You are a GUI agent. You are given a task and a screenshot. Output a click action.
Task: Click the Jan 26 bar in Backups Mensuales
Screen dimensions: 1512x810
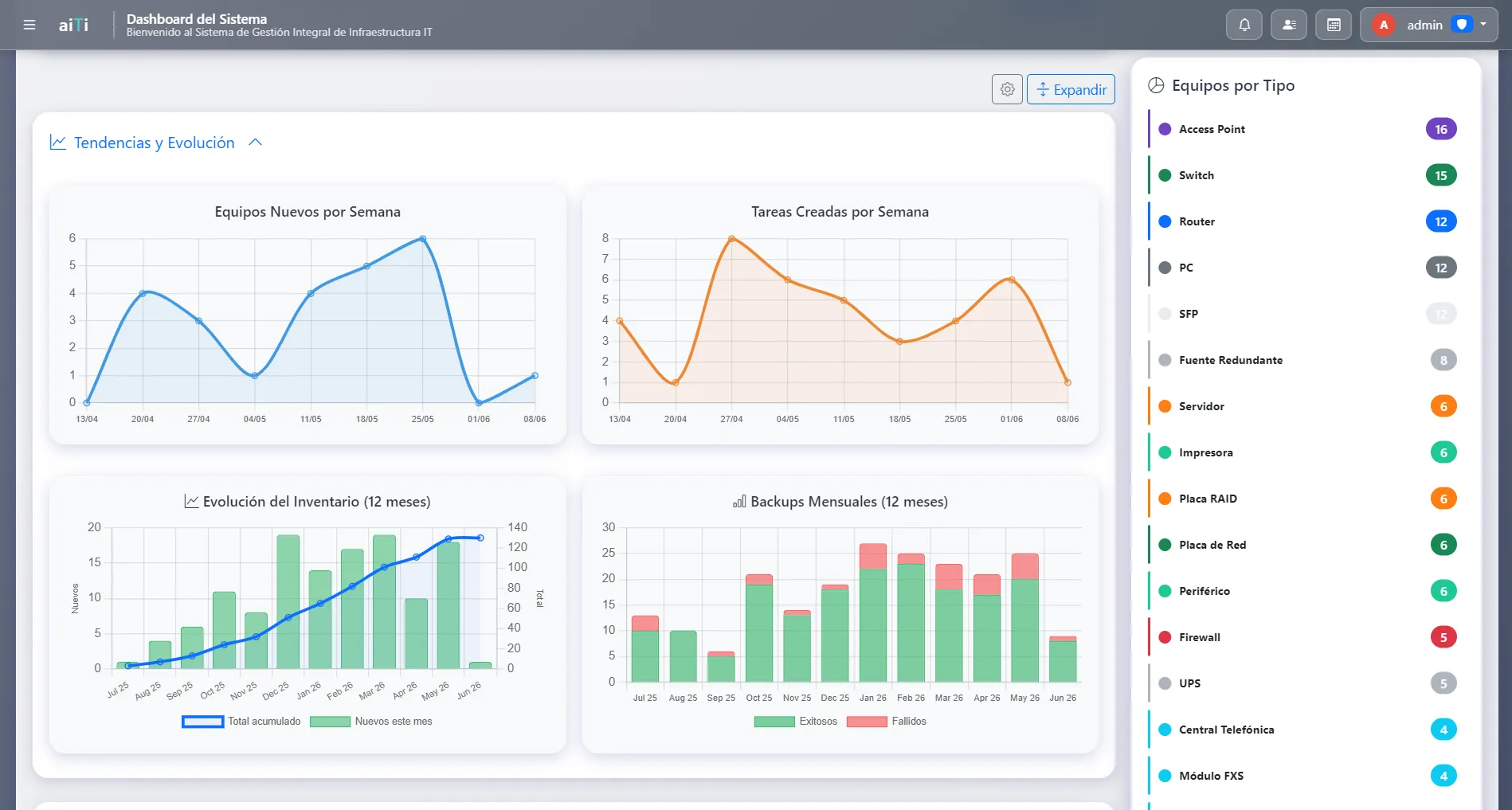point(873,612)
